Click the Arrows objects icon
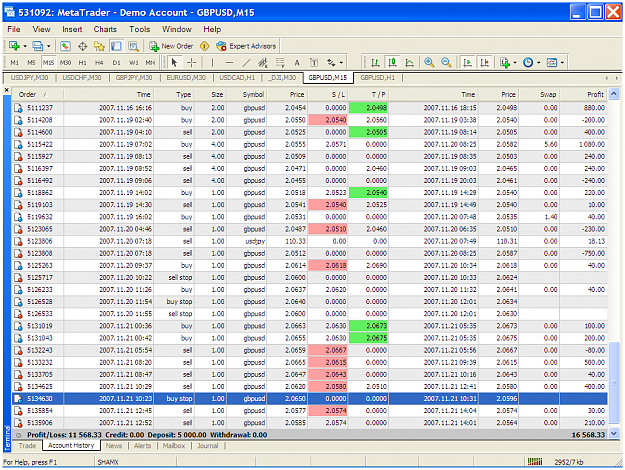 click(331, 63)
